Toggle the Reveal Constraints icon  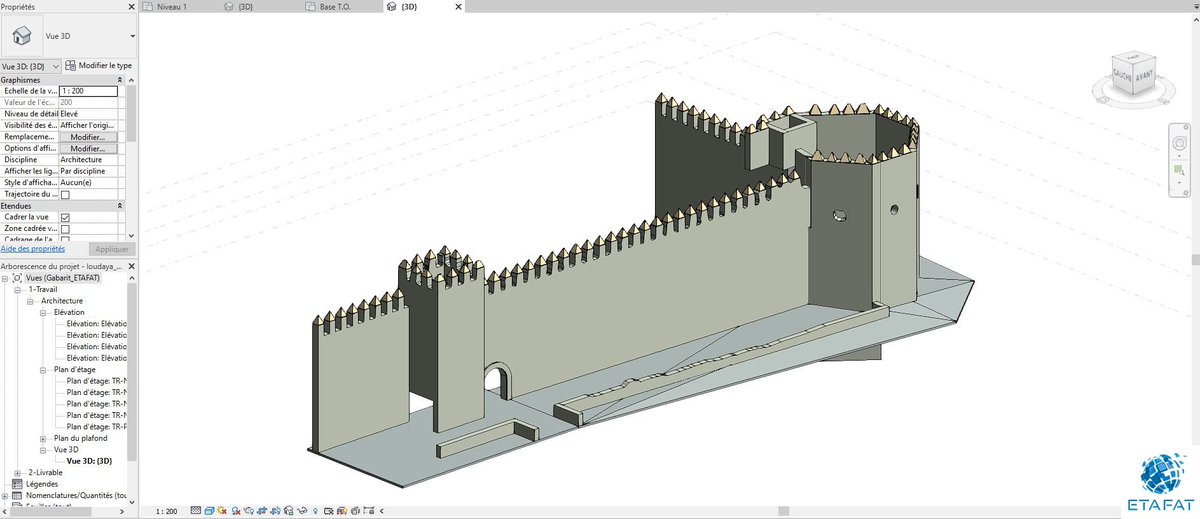(369, 511)
